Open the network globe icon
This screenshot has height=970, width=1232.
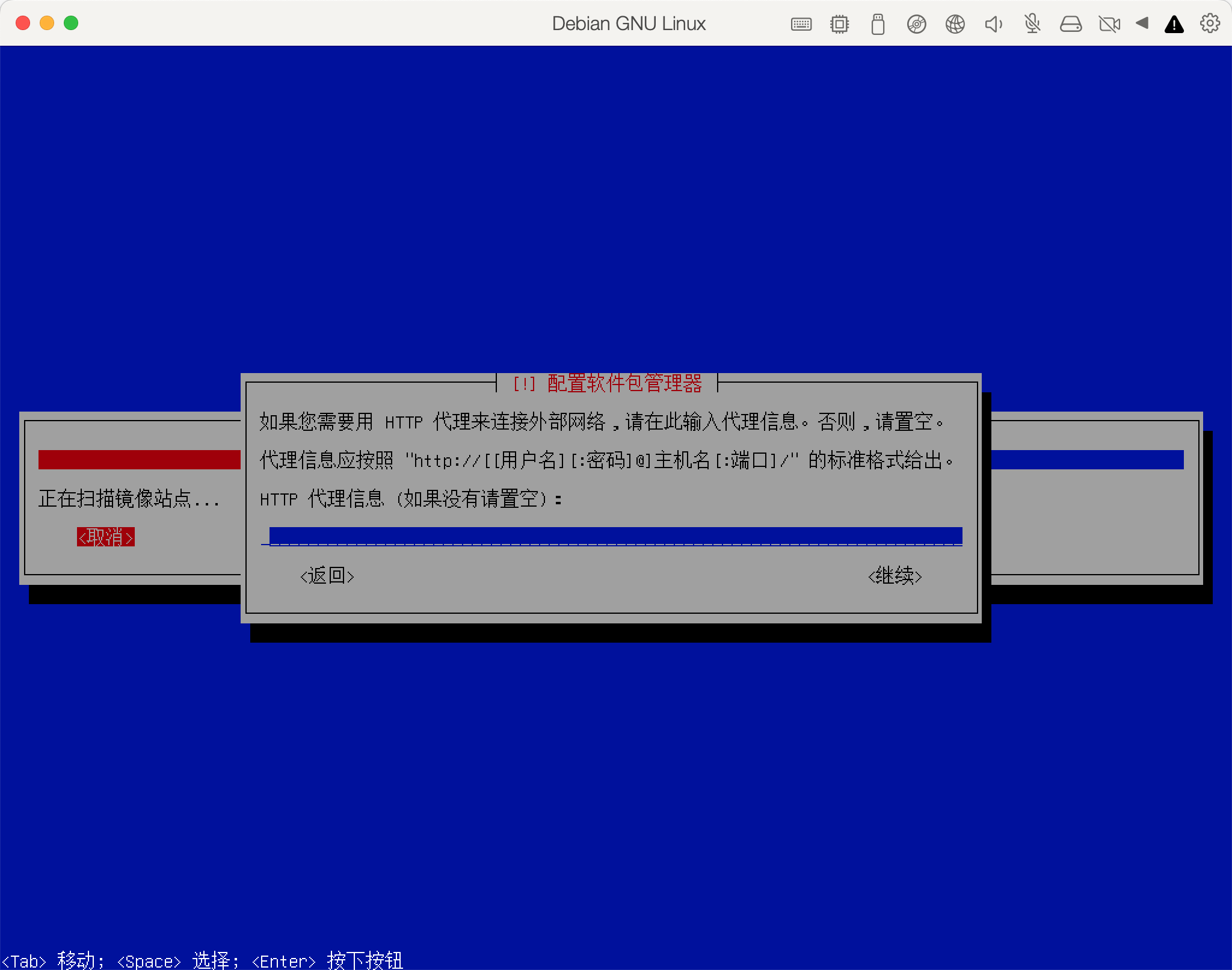[955, 24]
